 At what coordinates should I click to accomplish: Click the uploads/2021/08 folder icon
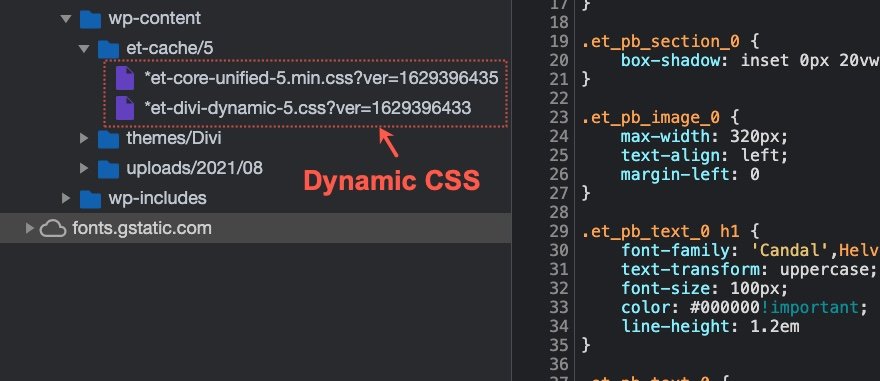coord(108,168)
